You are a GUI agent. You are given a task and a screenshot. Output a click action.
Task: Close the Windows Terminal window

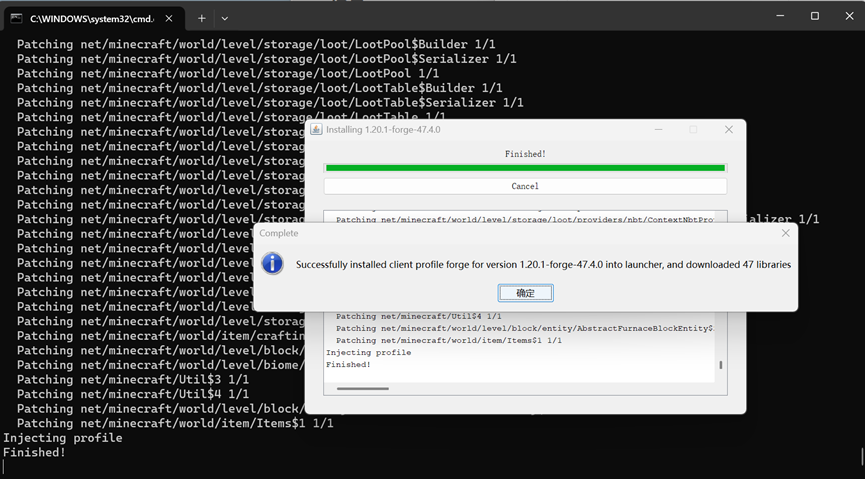point(850,16)
